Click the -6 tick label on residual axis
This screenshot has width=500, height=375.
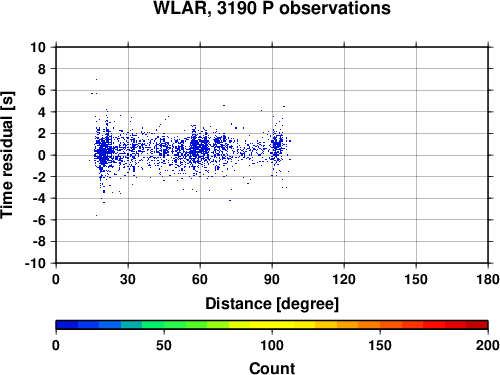coord(39,220)
